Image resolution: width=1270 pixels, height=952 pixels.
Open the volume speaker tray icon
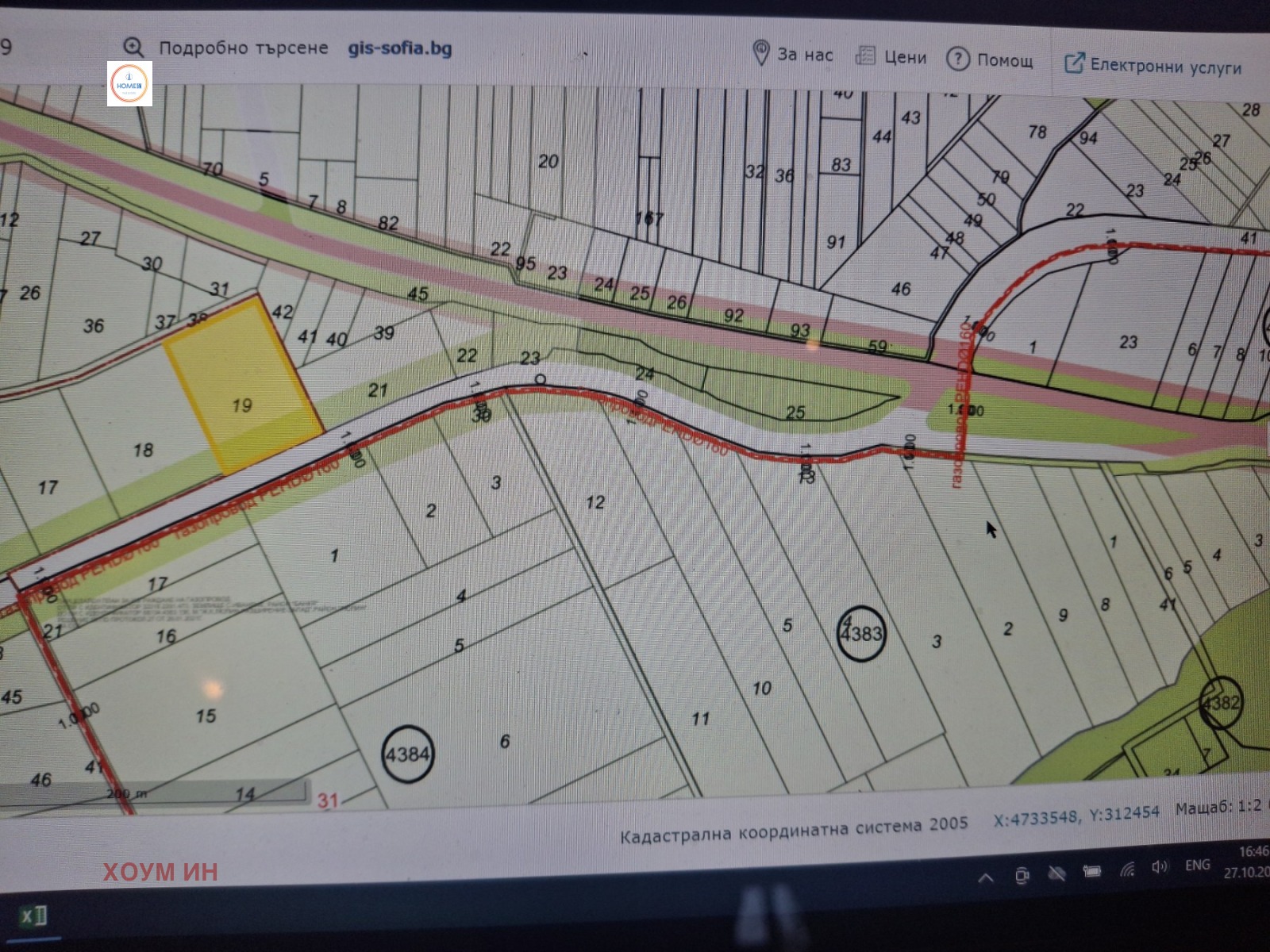coord(1160,867)
